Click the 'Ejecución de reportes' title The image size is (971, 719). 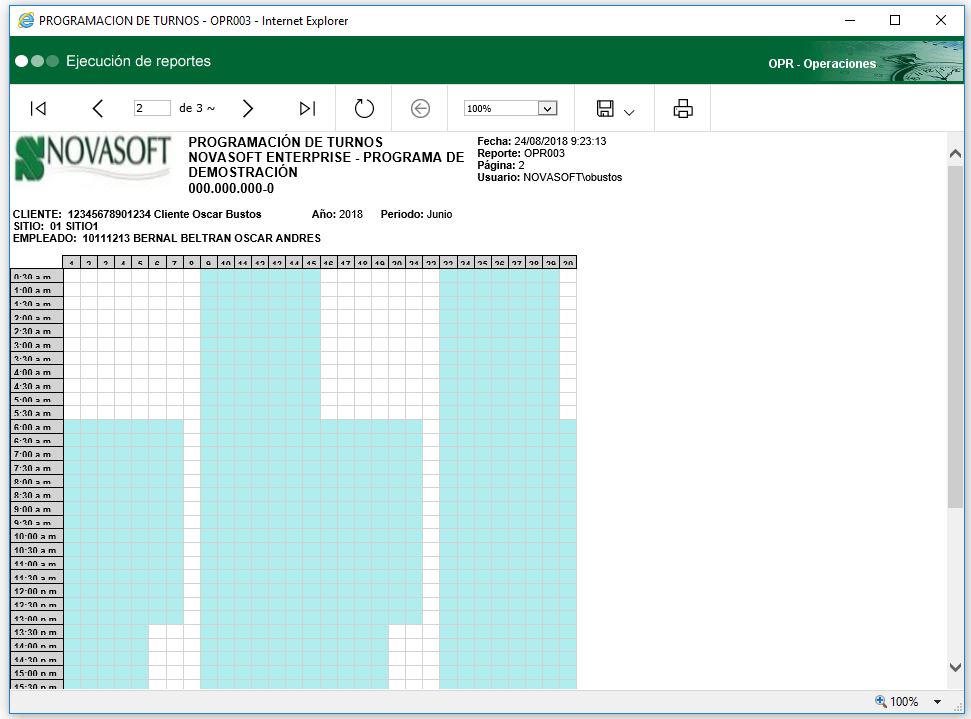pyautogui.click(x=138, y=61)
